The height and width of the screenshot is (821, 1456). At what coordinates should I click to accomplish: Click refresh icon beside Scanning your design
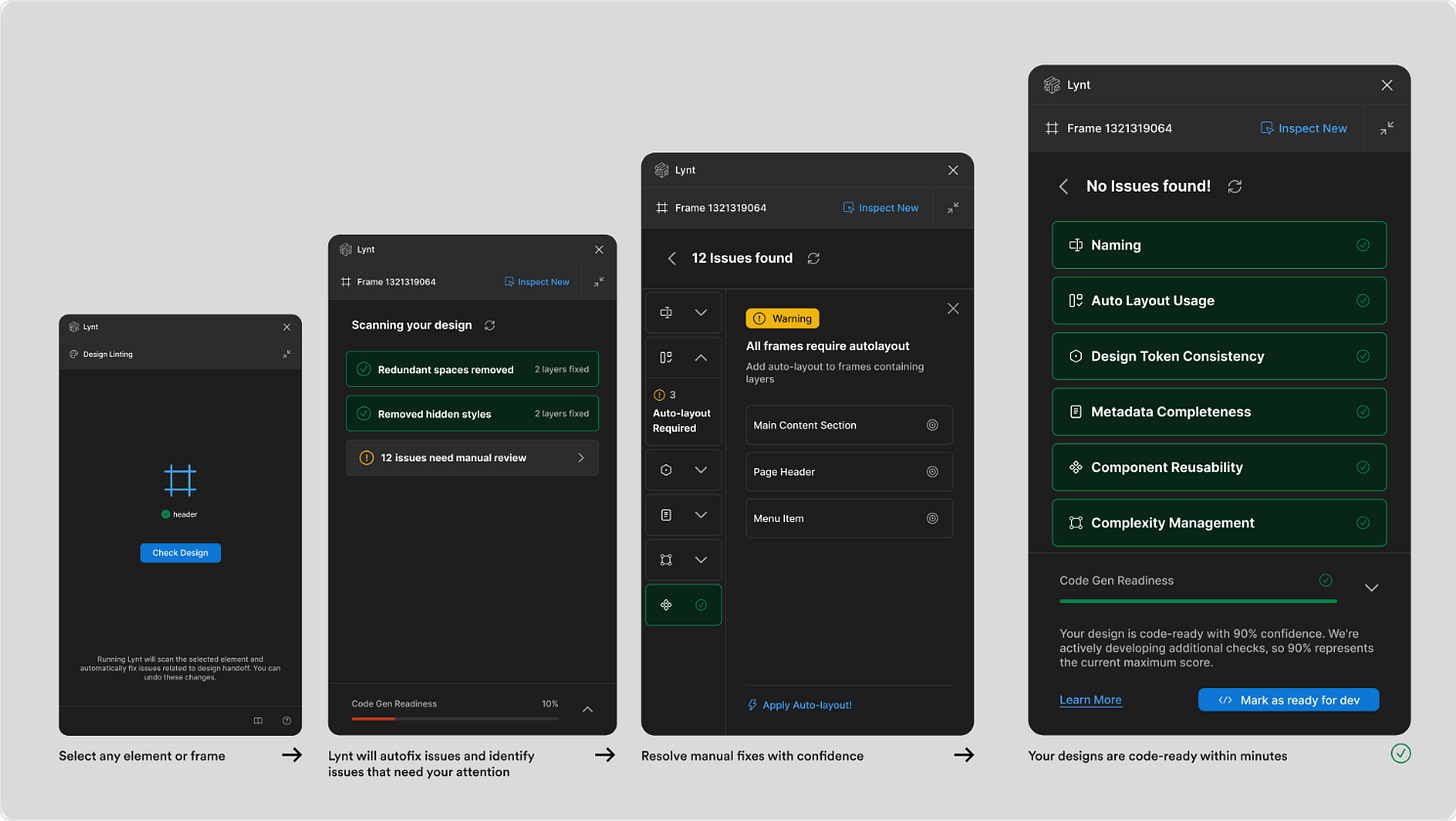489,325
